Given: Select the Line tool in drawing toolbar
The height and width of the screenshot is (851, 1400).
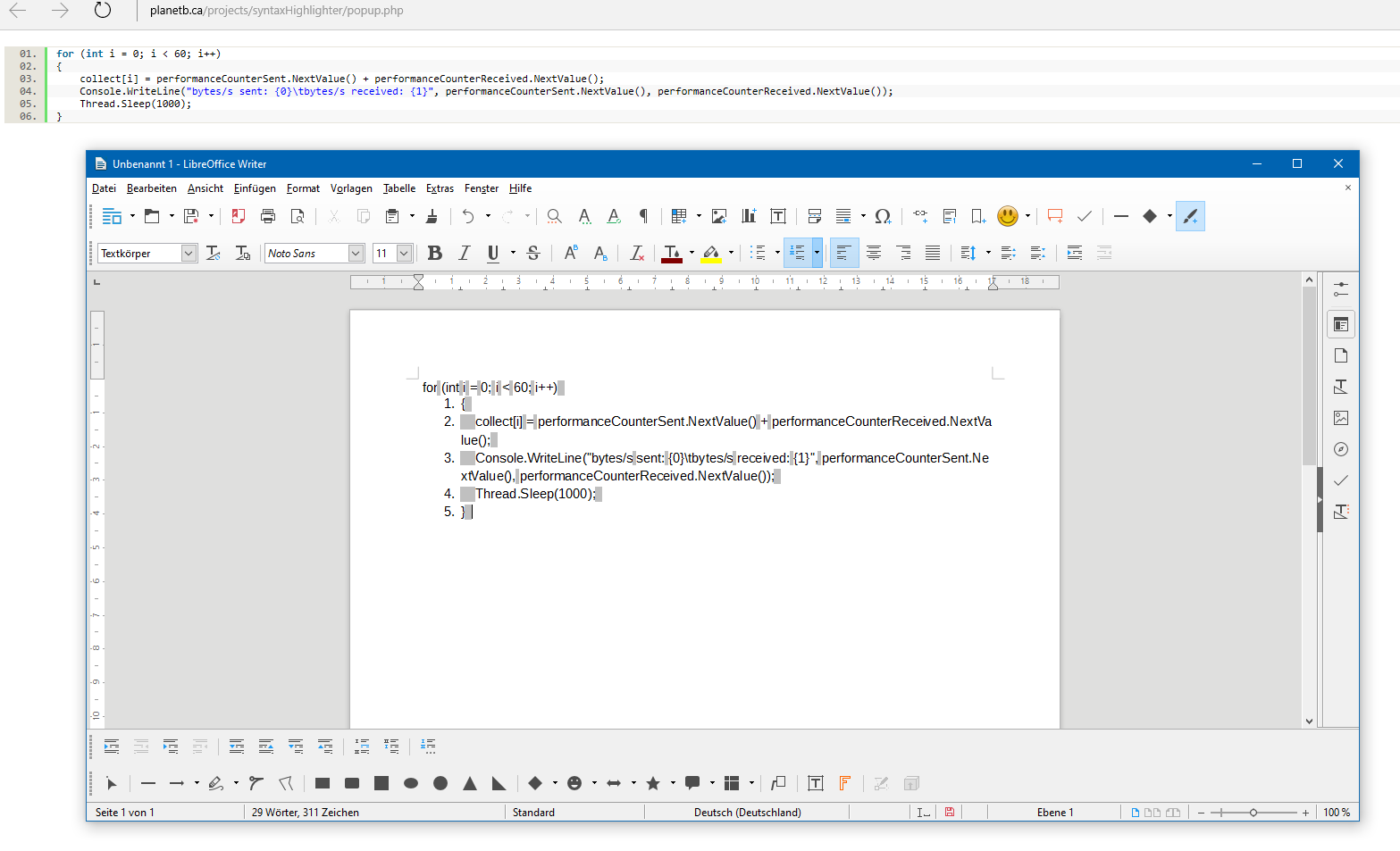Looking at the screenshot, I should point(148,783).
